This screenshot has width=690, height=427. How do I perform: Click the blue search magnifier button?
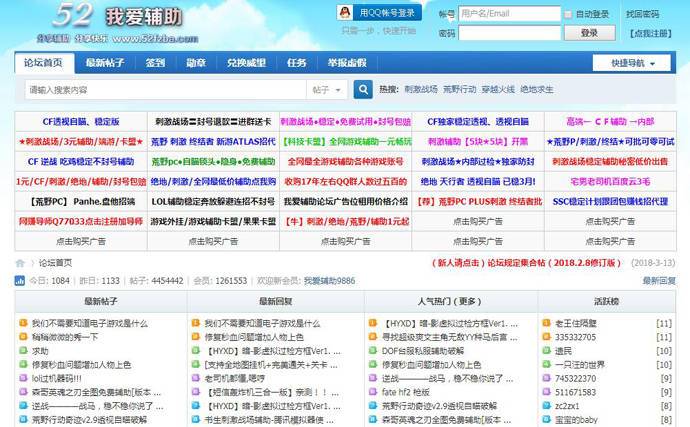[362, 89]
